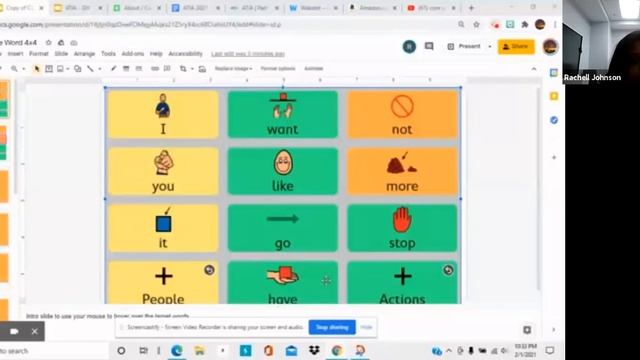Select the line tool
This screenshot has width=640, height=360.
tap(90, 69)
